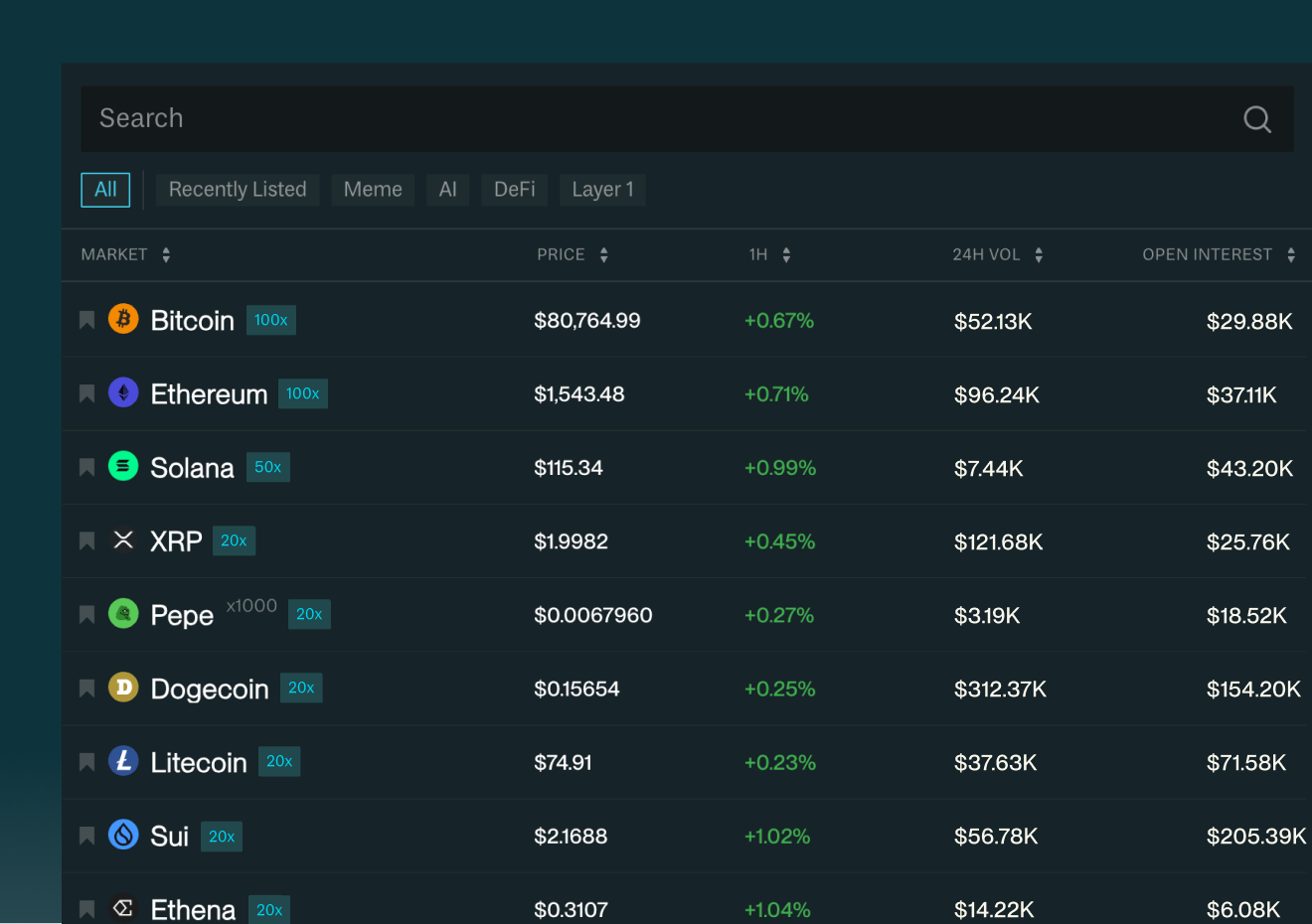Click the XRP price $1.9982
Screen dimensions: 1312x924
(x=571, y=542)
